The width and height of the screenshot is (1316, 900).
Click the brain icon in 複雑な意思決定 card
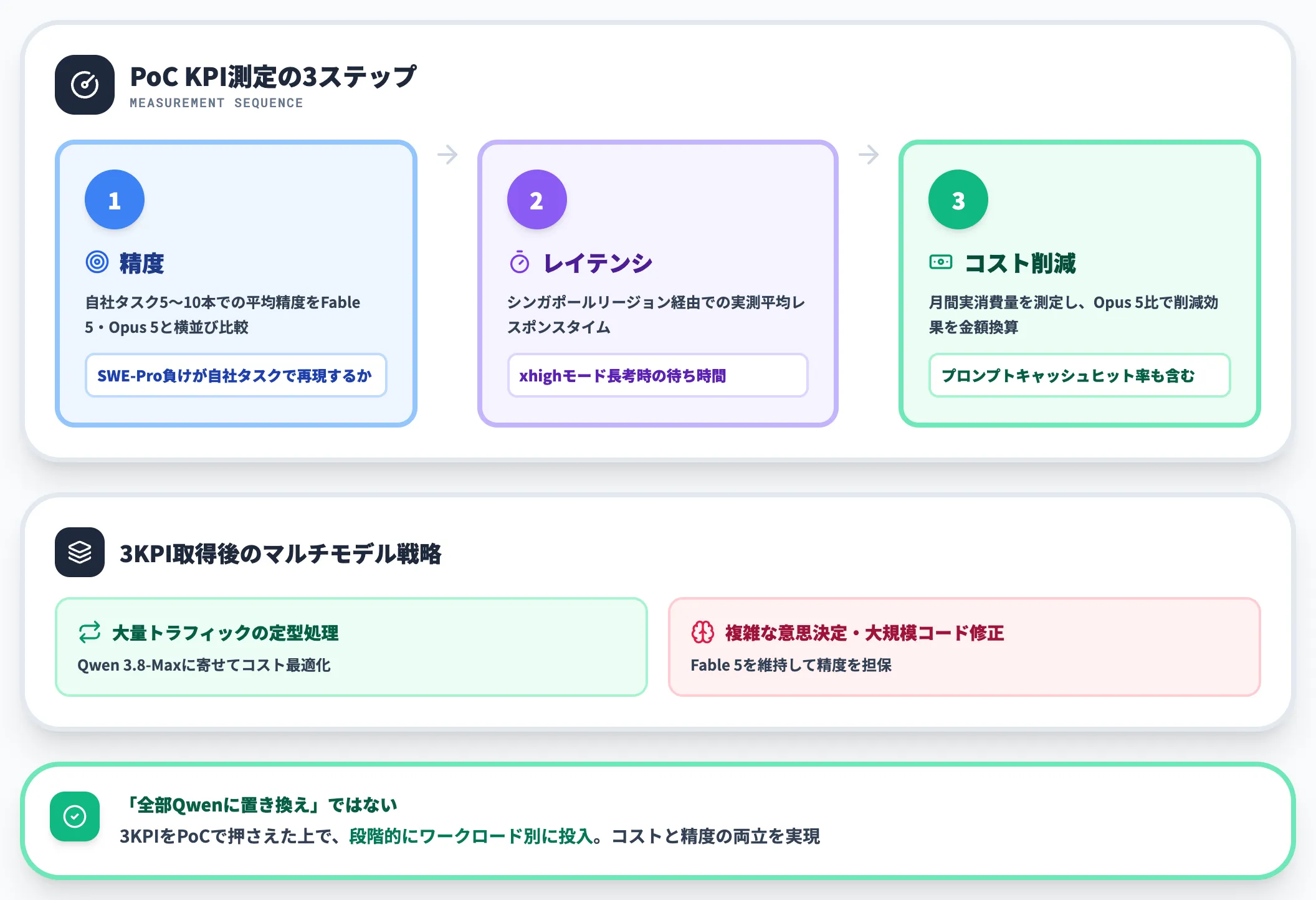click(x=703, y=632)
